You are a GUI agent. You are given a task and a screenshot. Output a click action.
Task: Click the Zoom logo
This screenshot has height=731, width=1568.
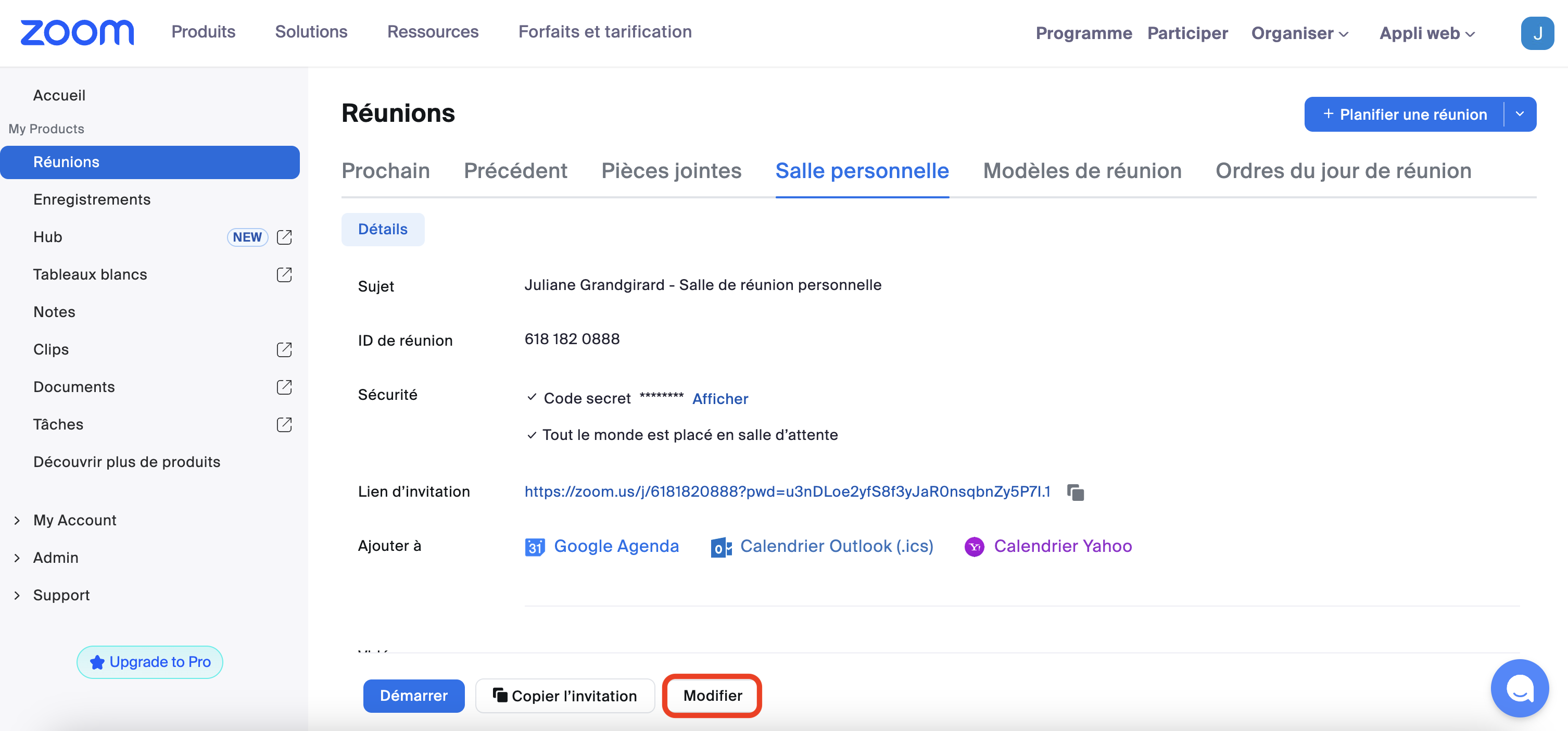coord(77,32)
